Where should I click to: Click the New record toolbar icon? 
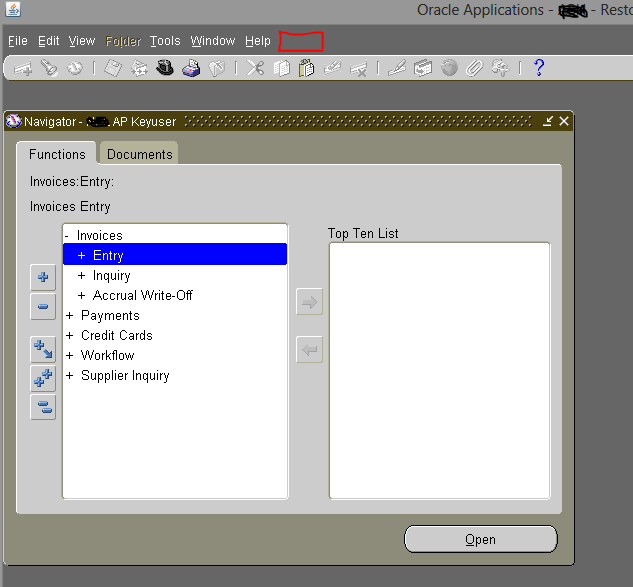[23, 68]
